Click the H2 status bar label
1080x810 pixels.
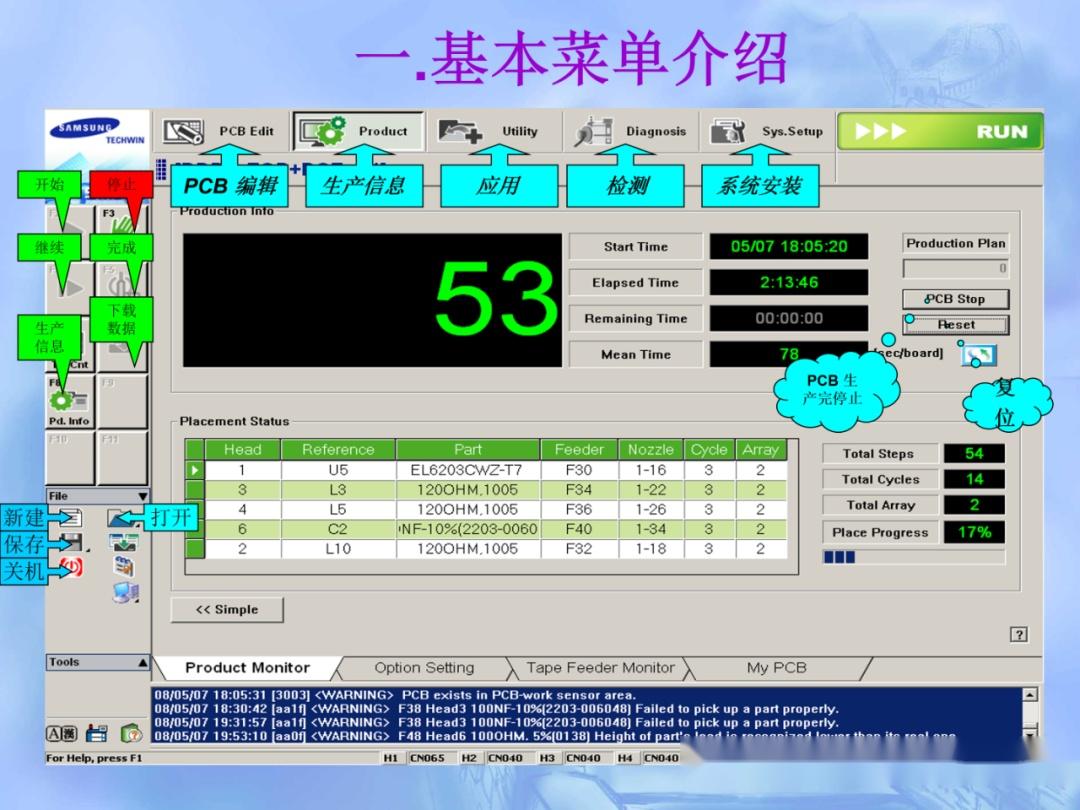468,758
